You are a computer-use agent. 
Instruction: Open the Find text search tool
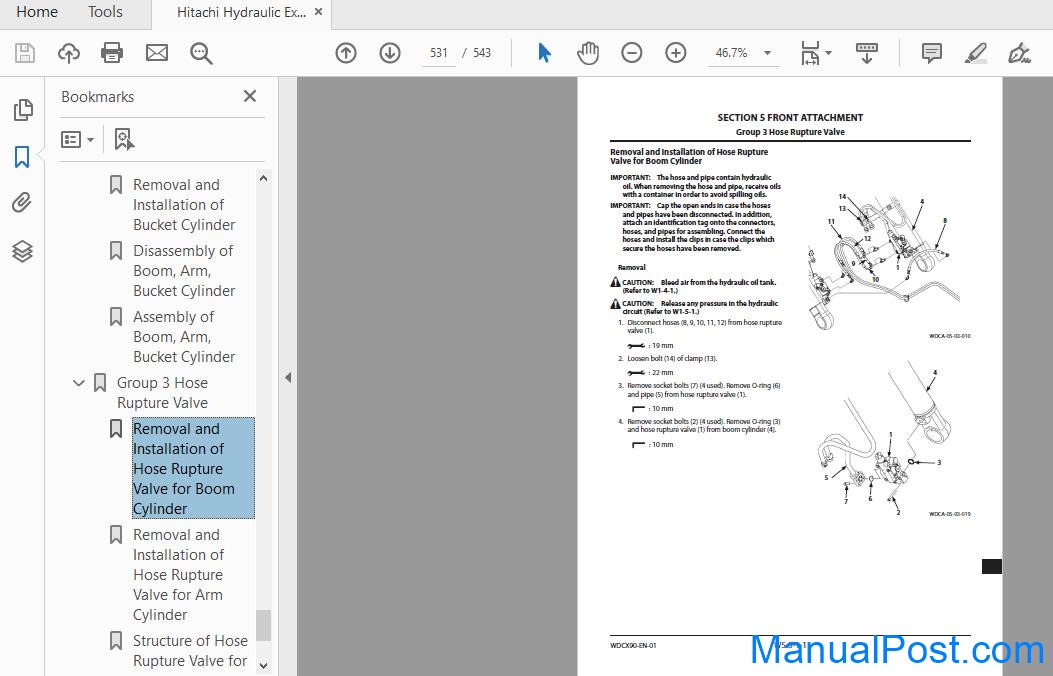201,53
